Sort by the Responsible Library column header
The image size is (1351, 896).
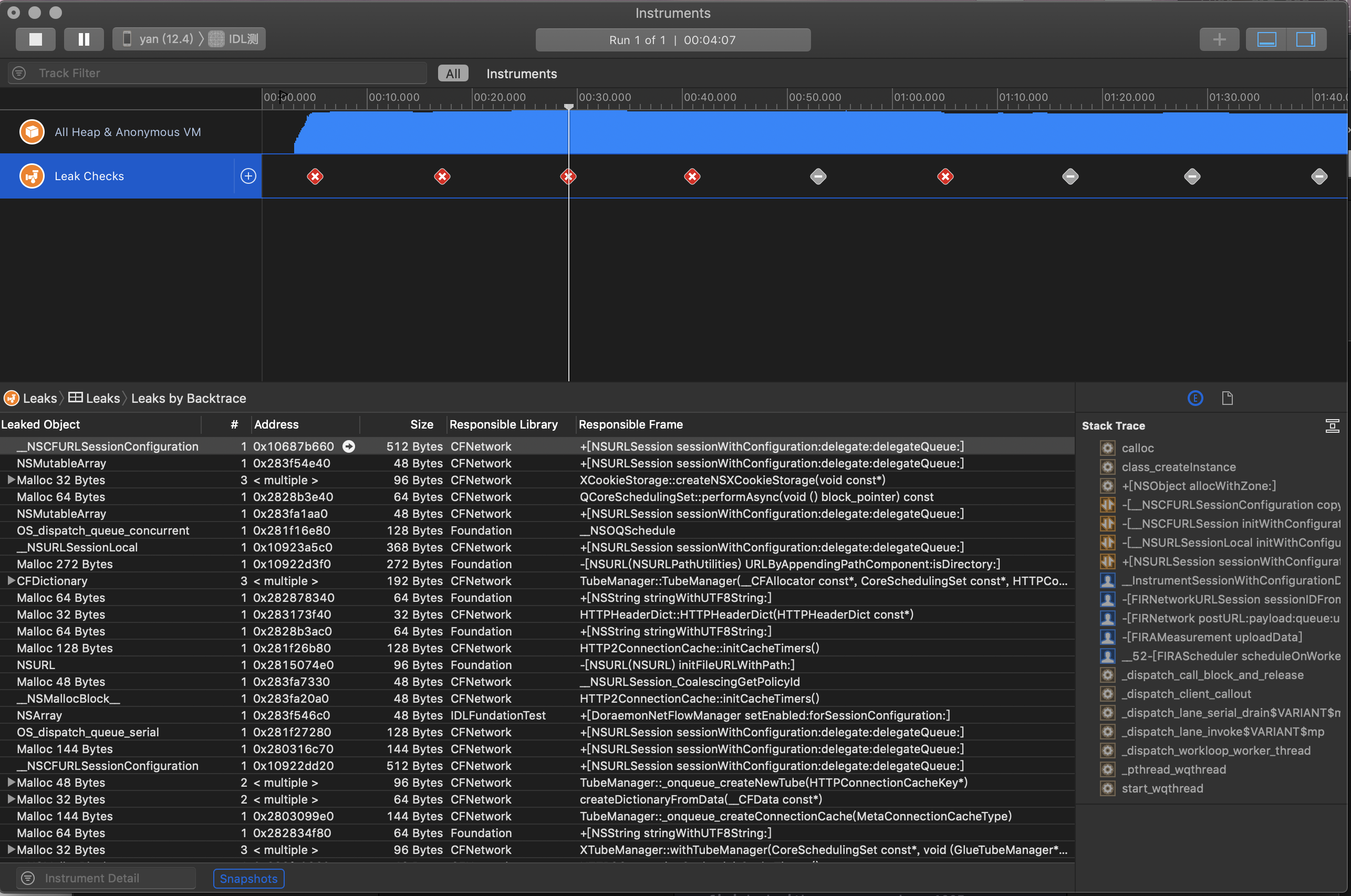click(x=503, y=424)
